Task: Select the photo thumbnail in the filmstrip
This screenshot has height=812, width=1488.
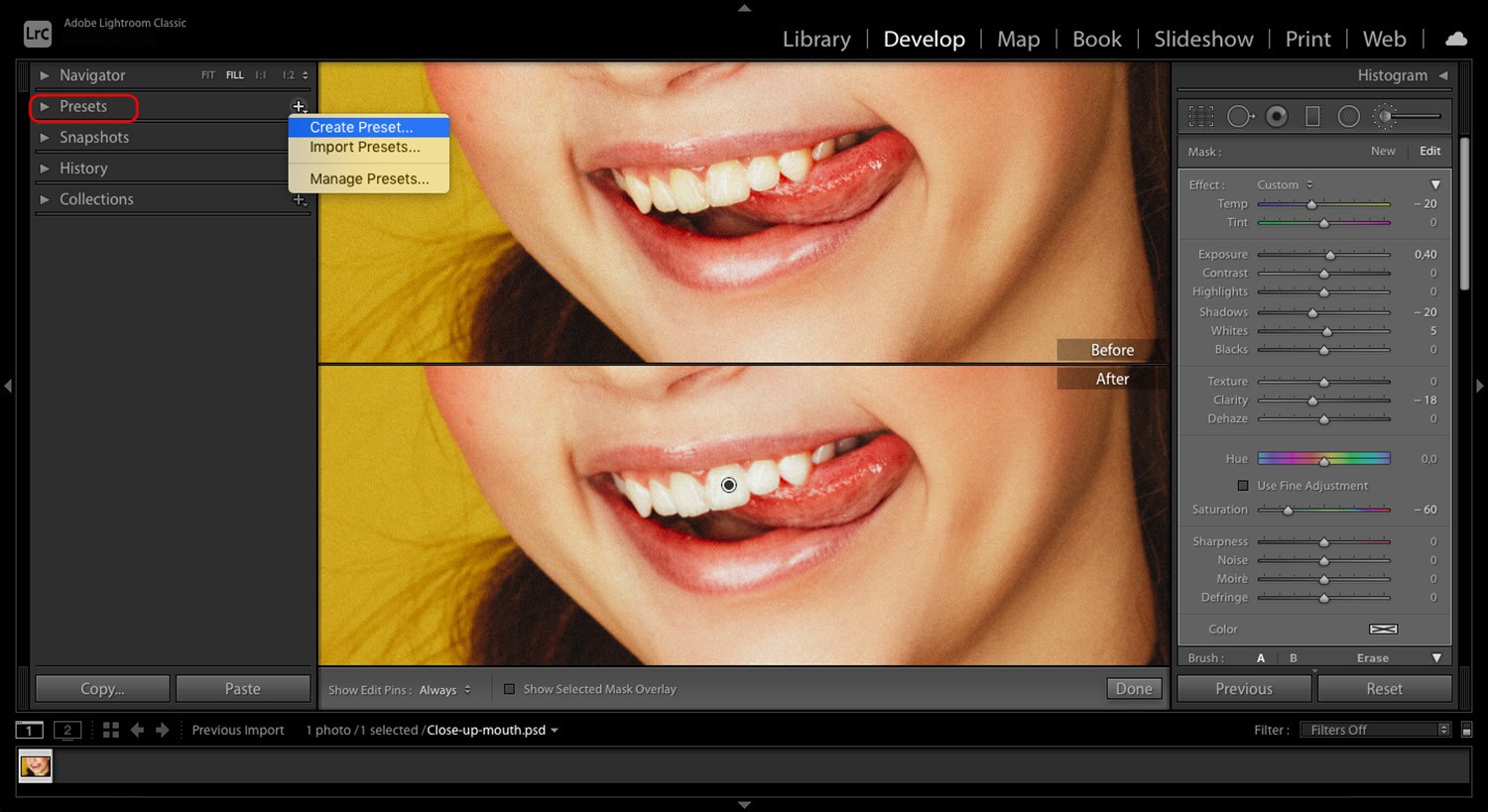Action: click(35, 765)
